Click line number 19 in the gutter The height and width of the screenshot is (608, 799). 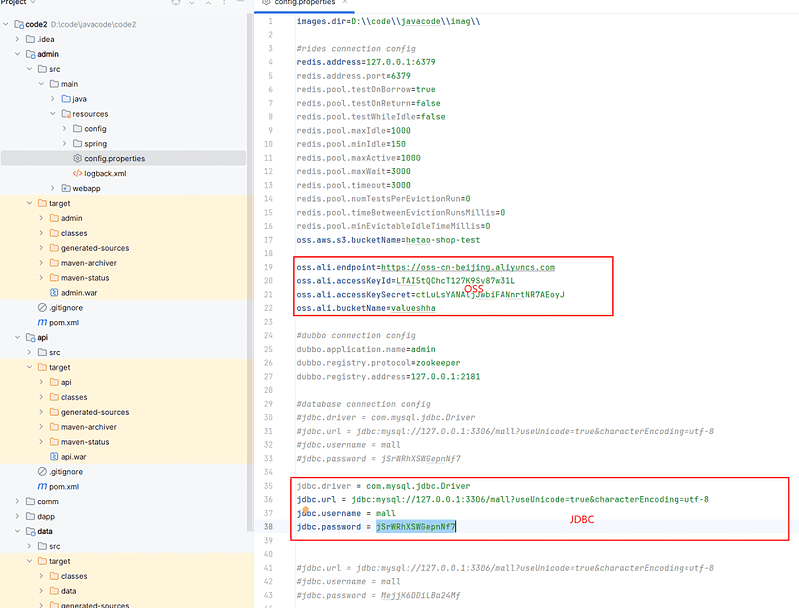point(268,267)
